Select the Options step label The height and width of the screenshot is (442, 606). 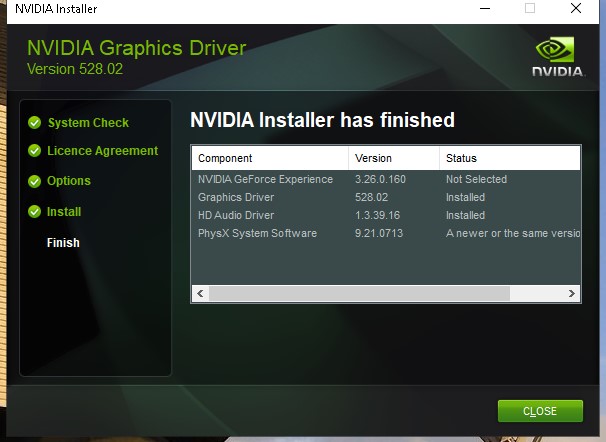click(x=69, y=181)
